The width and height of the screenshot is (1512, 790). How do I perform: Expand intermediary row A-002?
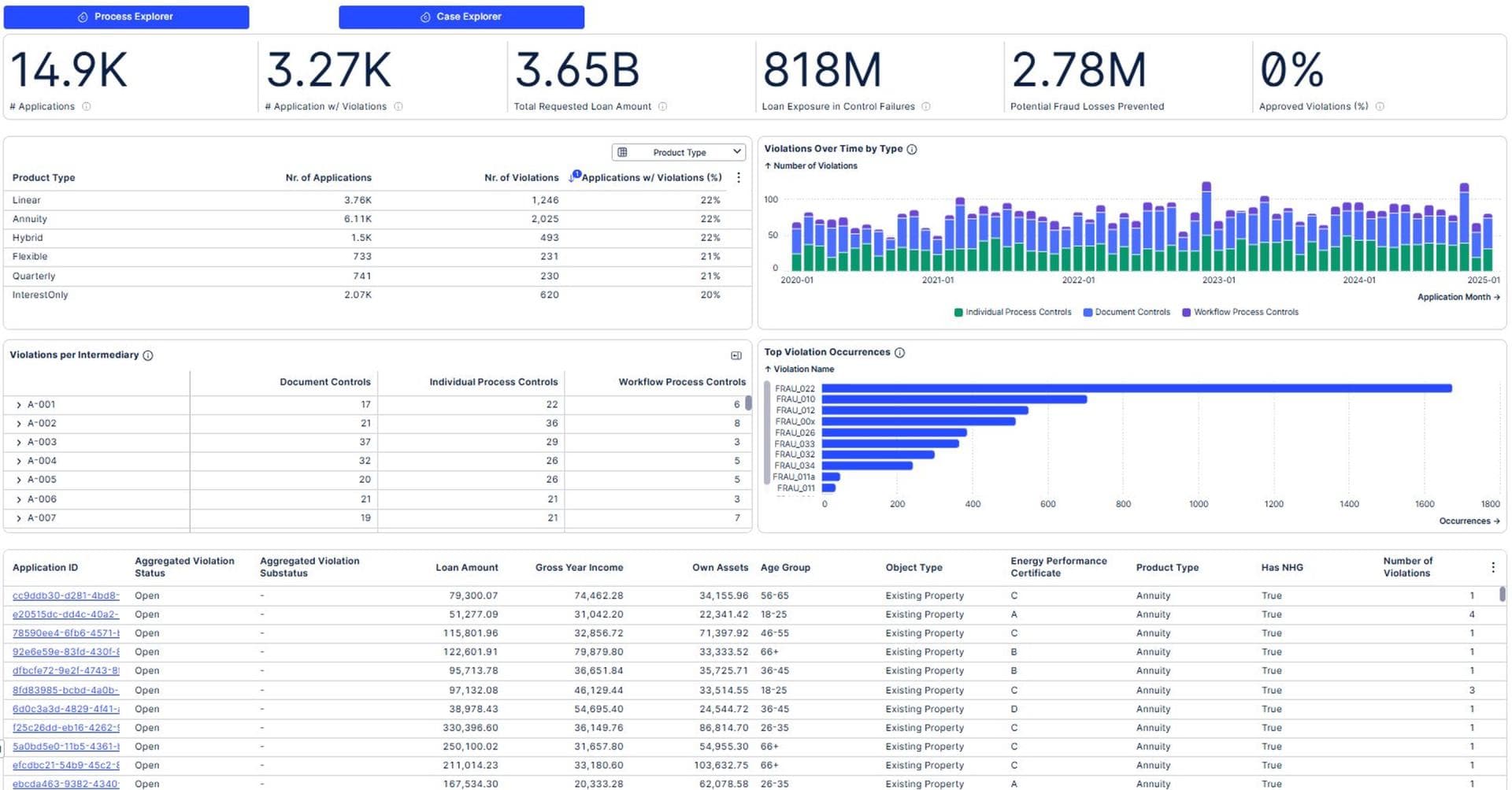[19, 424]
